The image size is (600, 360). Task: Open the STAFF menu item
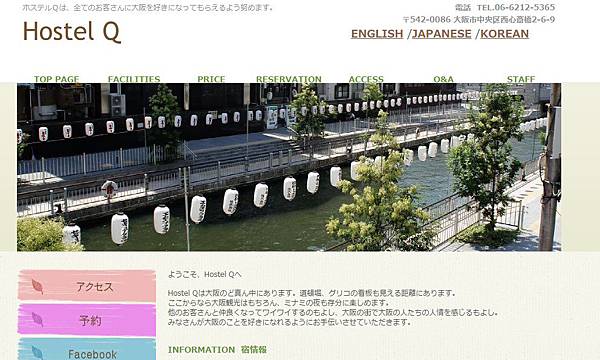click(521, 79)
